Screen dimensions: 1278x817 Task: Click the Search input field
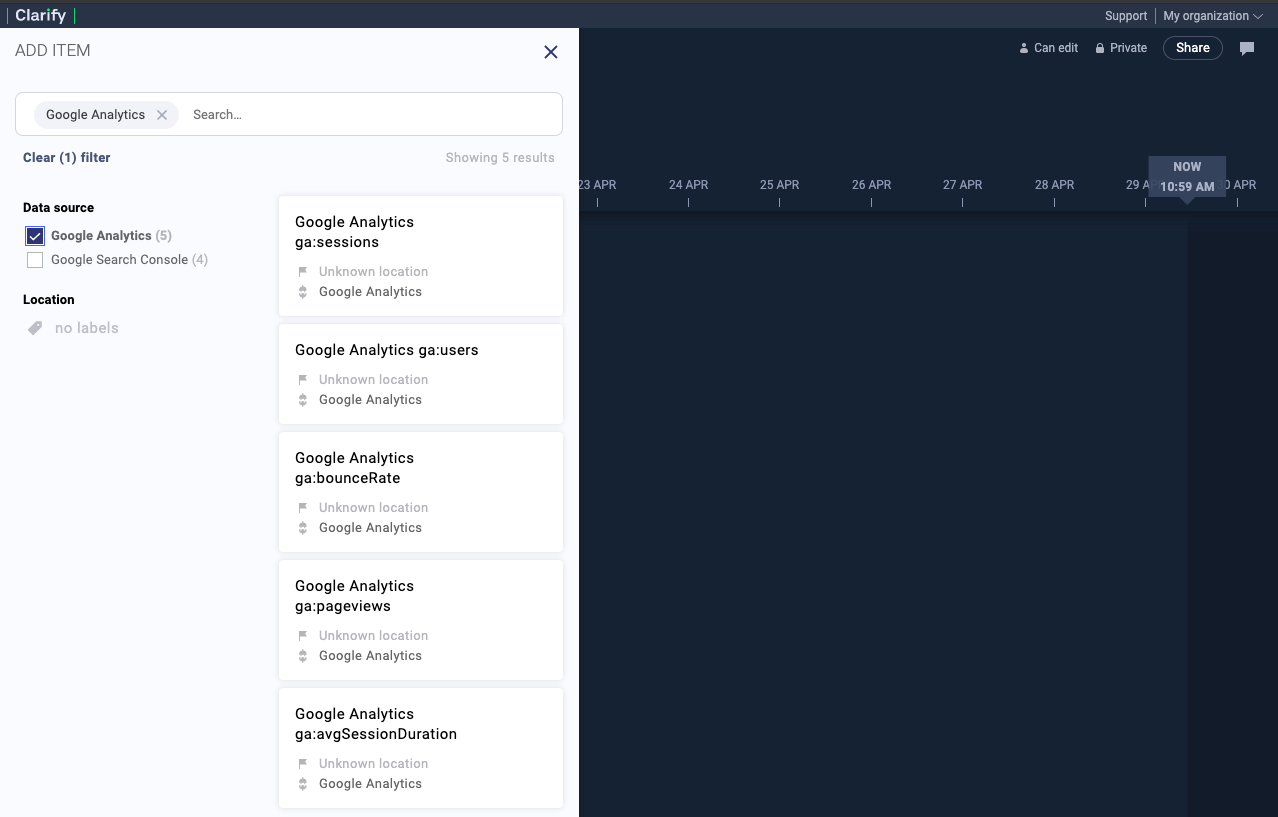(372, 115)
